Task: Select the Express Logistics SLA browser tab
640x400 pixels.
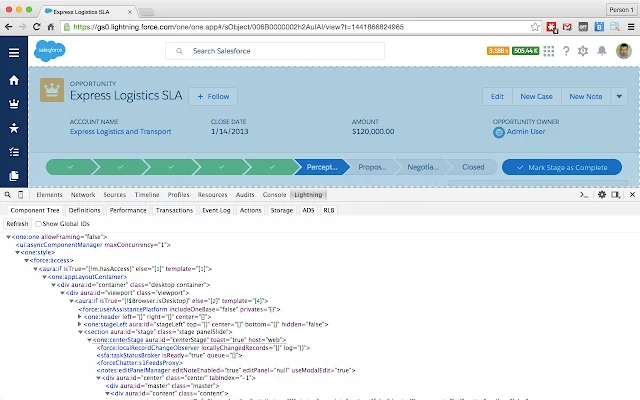Action: (88, 12)
